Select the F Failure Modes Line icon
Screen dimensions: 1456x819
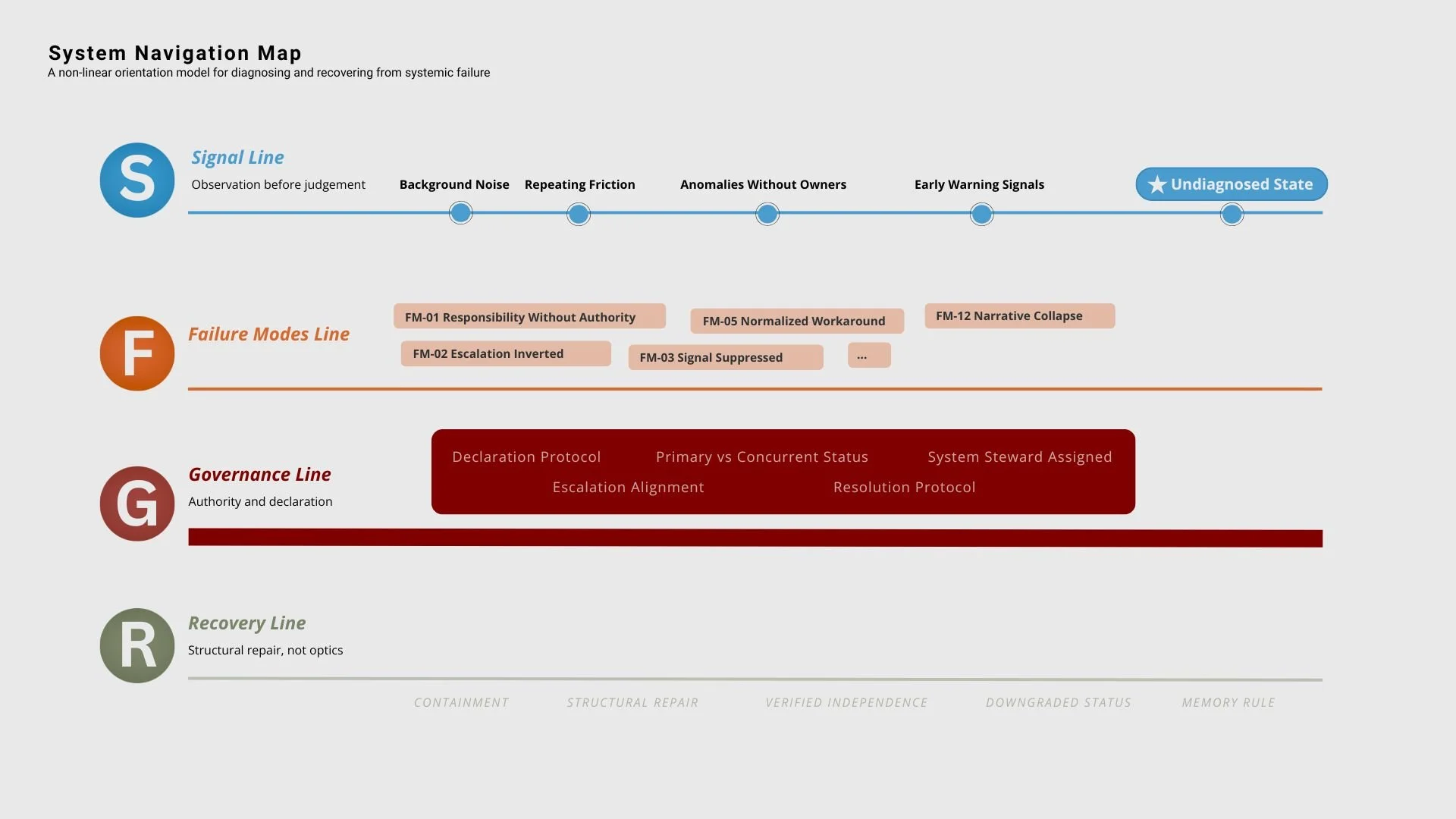click(x=136, y=353)
